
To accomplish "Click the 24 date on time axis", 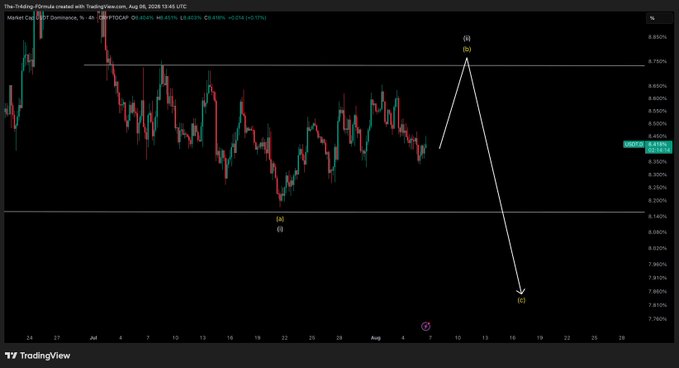I will pos(29,338).
